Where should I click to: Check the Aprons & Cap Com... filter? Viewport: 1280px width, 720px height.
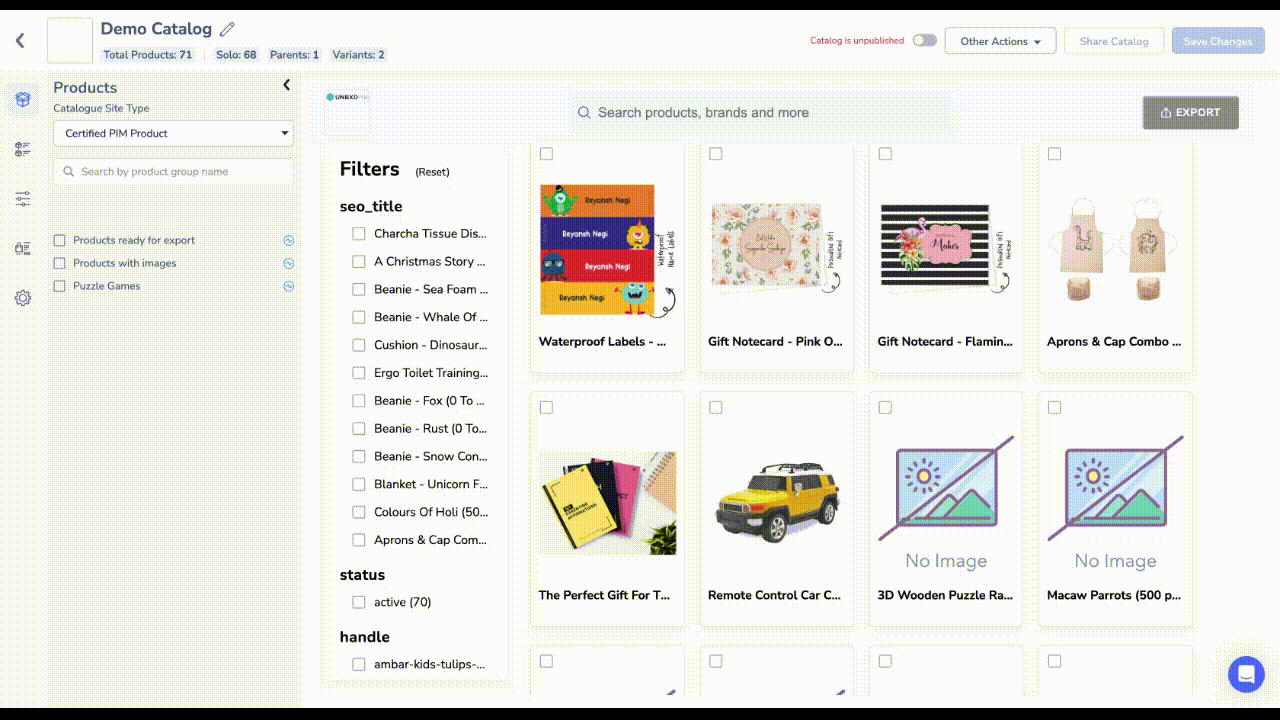point(359,540)
